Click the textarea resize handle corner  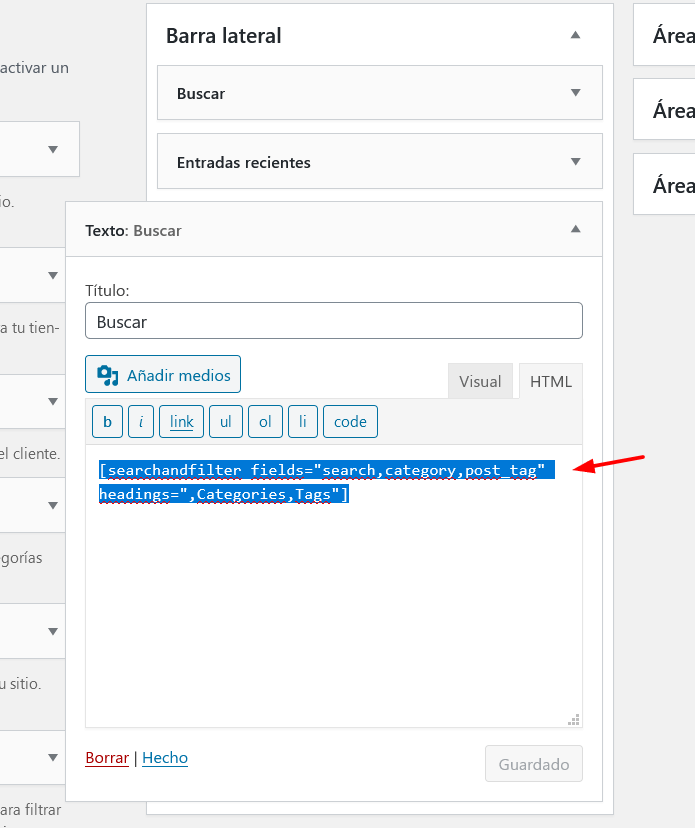click(574, 720)
